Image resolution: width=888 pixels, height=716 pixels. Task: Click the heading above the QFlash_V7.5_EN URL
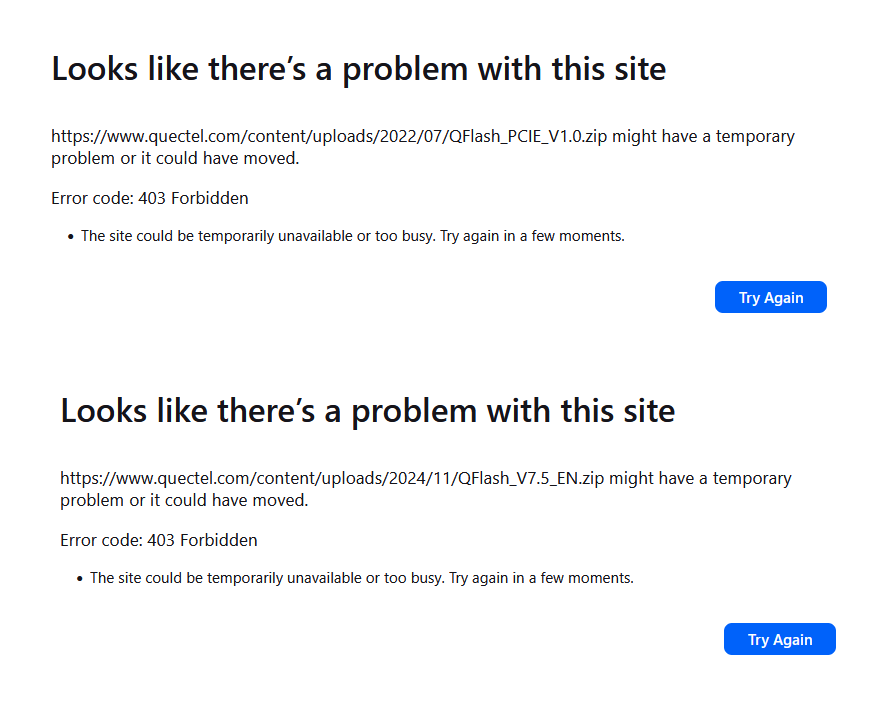tap(367, 411)
